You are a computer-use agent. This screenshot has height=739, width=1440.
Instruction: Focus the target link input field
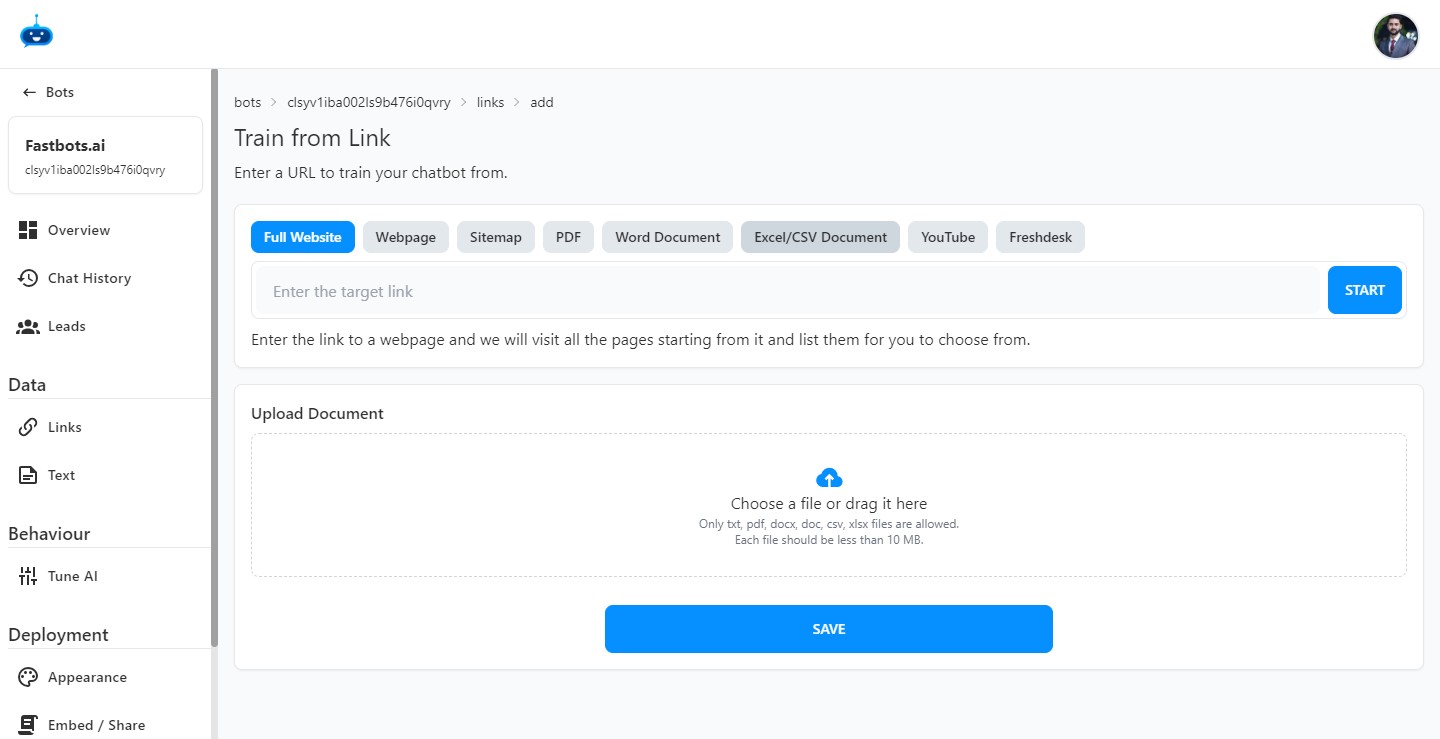click(788, 291)
